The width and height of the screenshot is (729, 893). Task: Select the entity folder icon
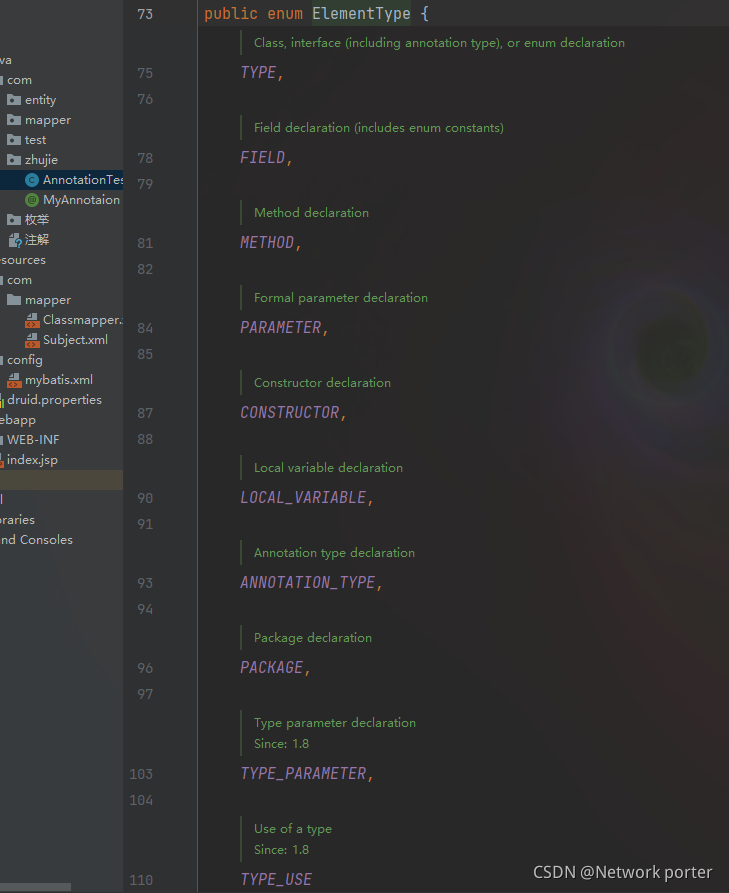click(x=14, y=100)
